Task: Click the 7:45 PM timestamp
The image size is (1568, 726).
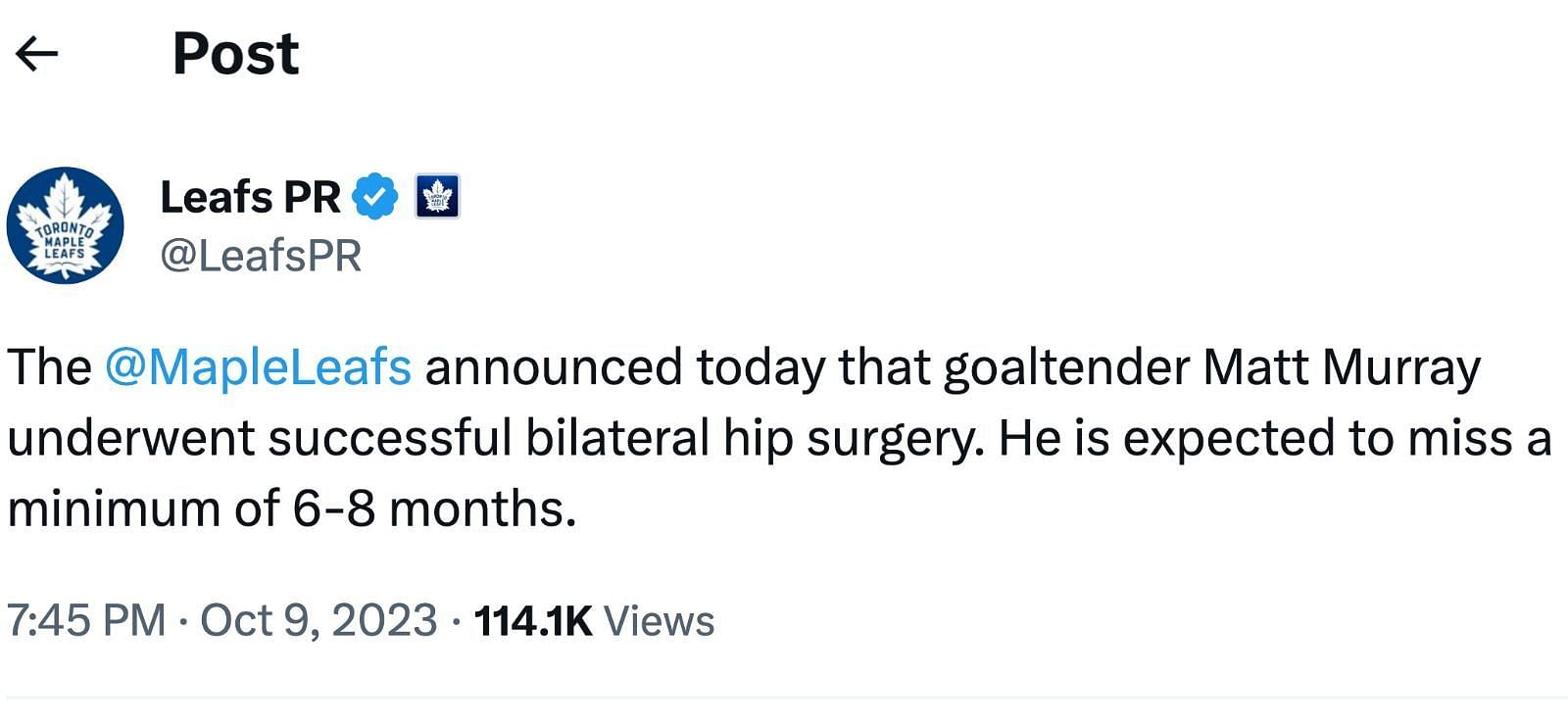Action: [86, 621]
